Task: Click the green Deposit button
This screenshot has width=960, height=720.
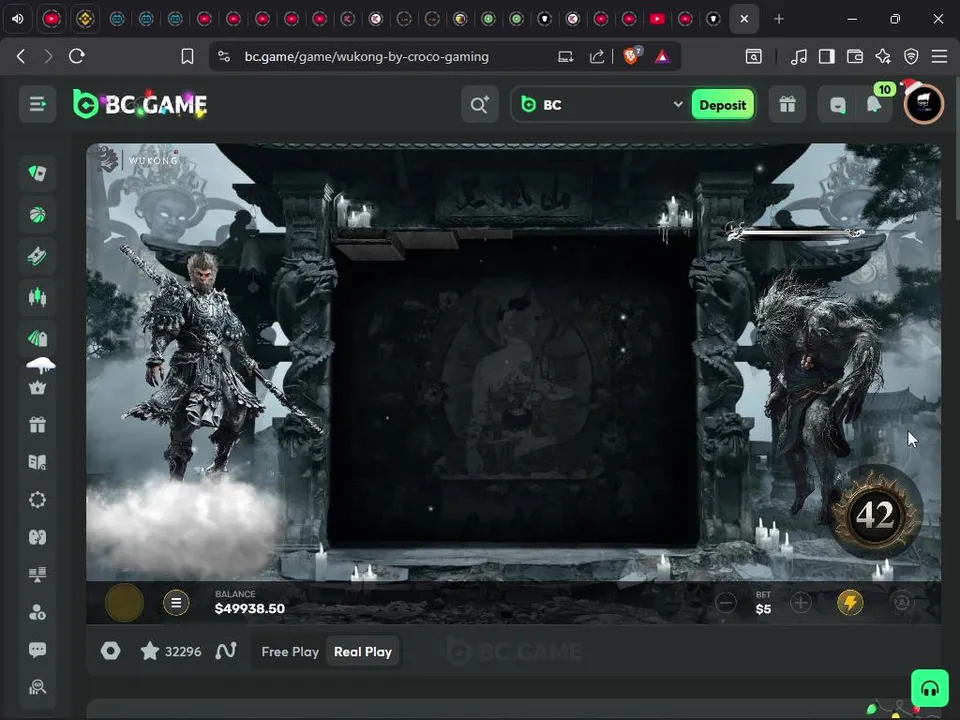Action: [x=722, y=105]
